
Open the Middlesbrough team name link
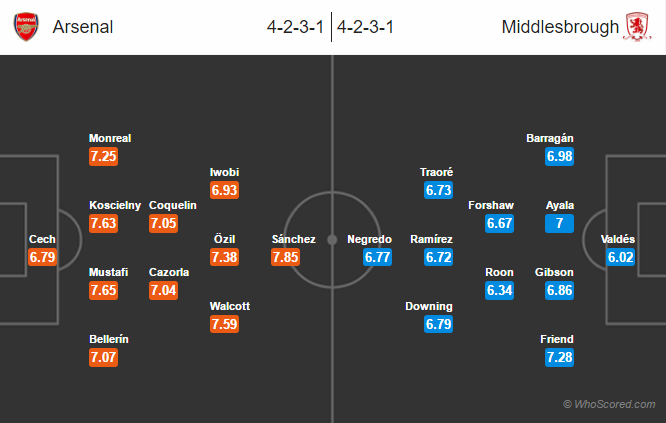click(x=561, y=27)
